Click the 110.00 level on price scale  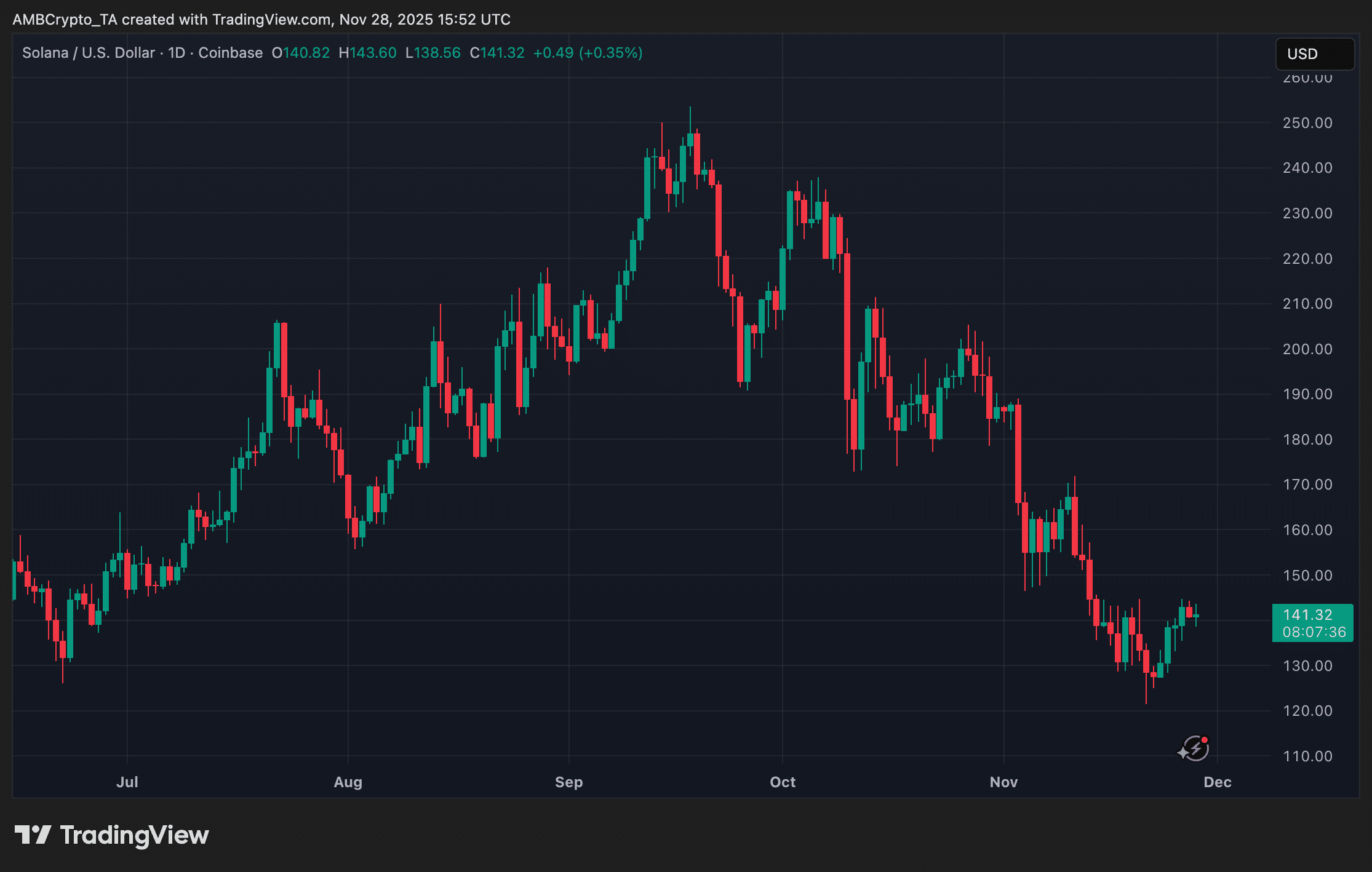point(1307,756)
